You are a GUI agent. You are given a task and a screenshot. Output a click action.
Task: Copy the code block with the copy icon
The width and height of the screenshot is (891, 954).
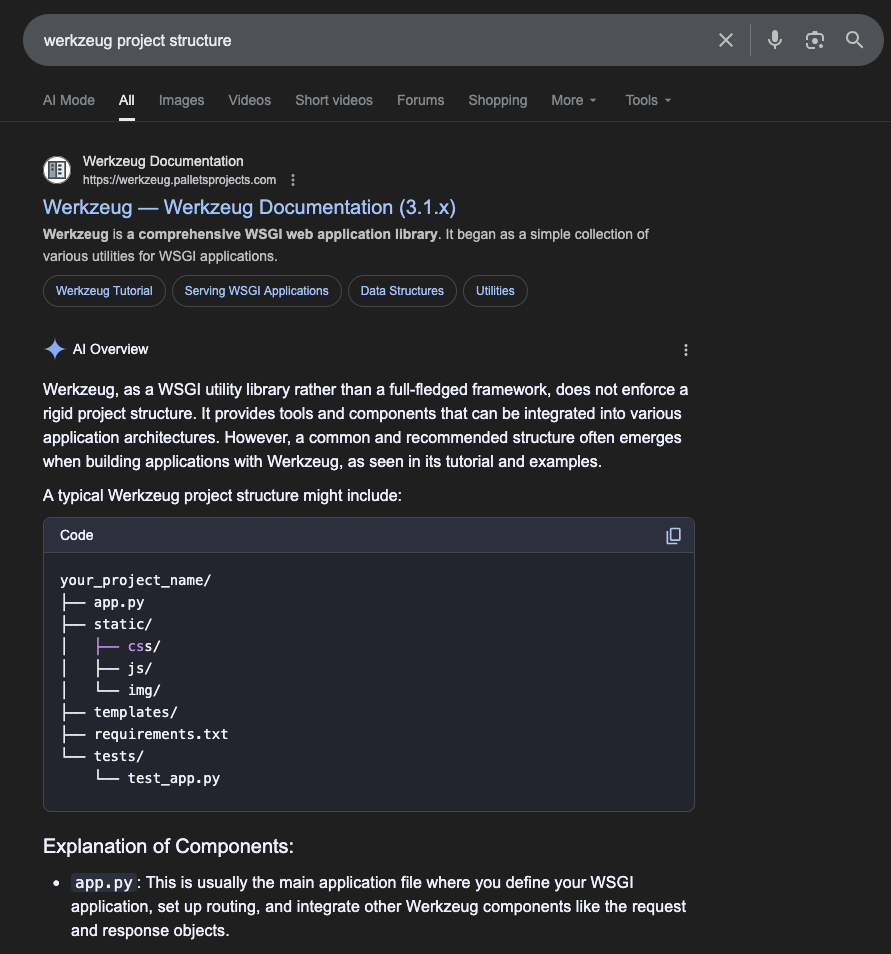click(673, 535)
